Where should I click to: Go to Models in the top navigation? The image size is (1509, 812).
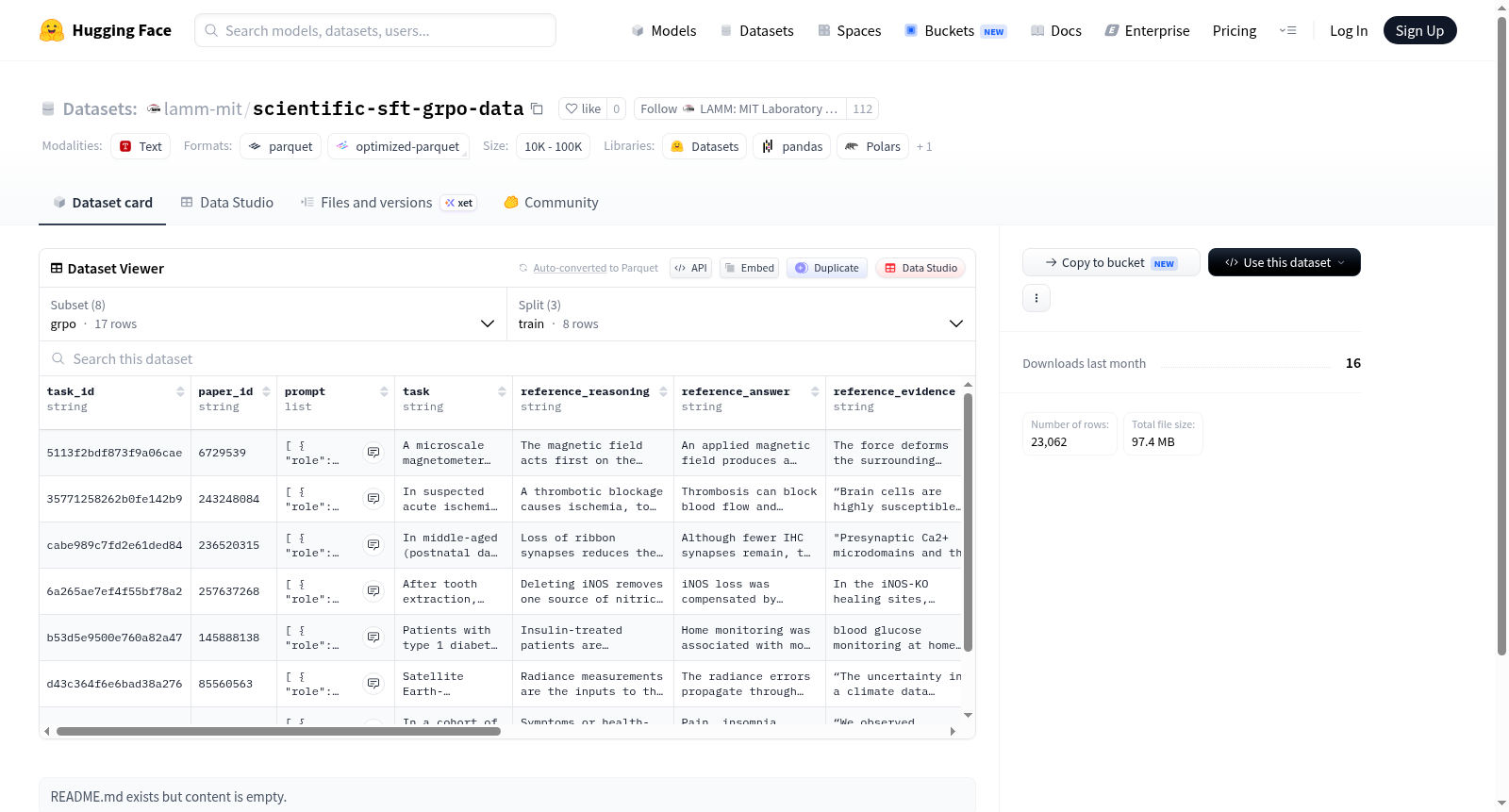664,31
